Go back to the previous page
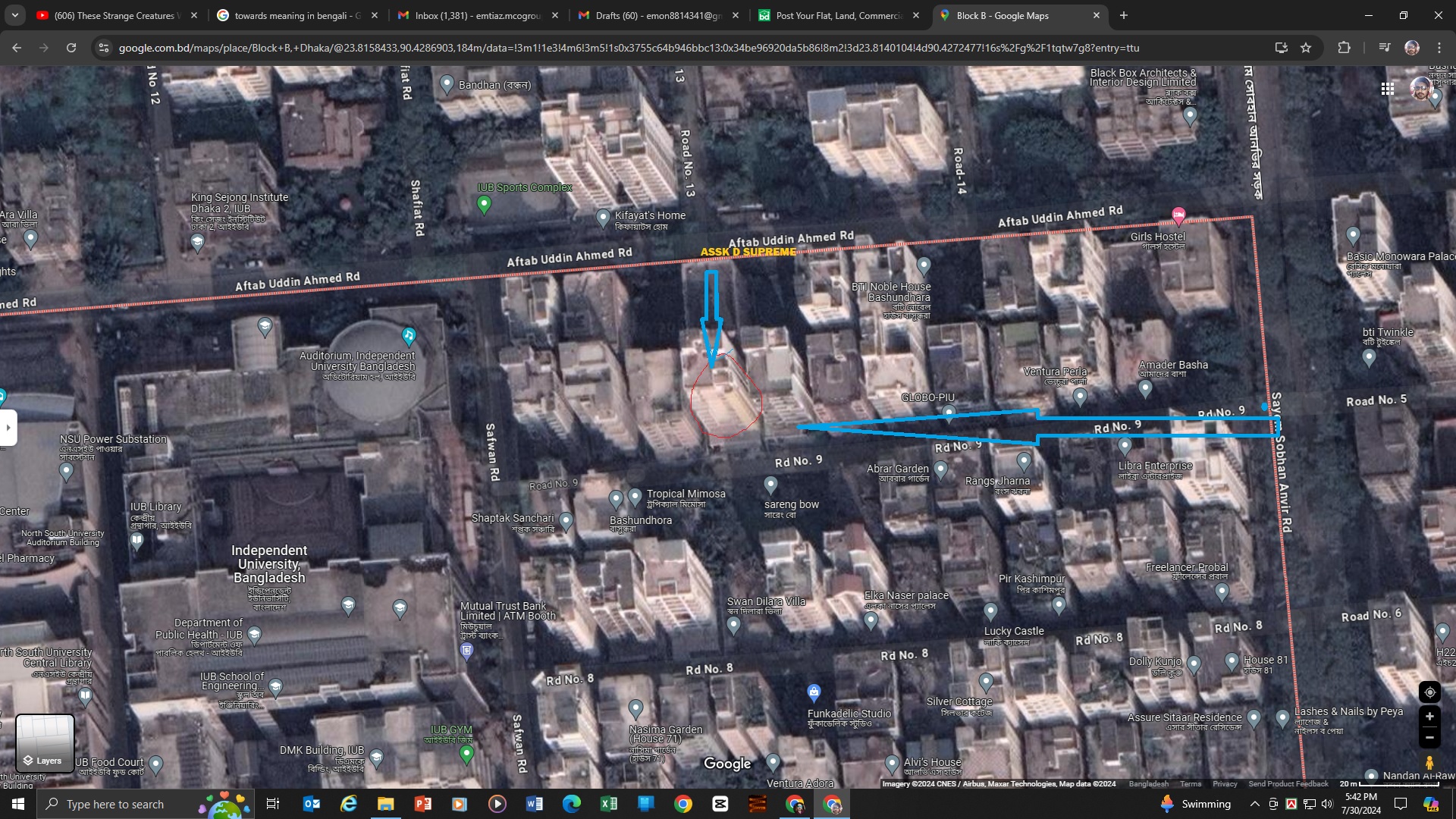1456x819 pixels. [17, 48]
